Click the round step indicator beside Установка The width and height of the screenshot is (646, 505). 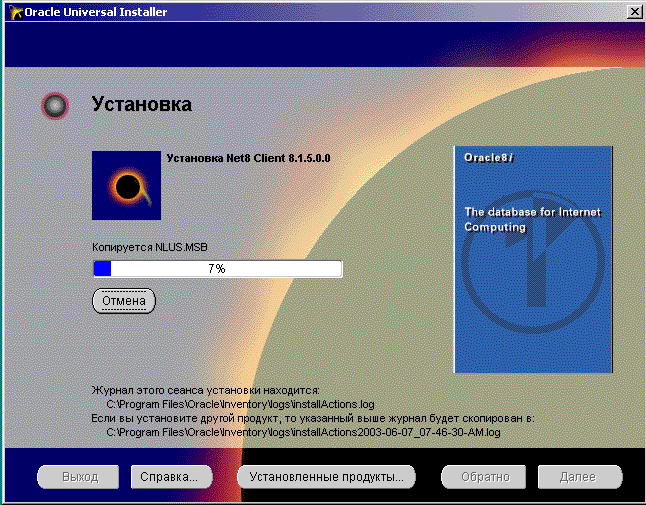55,106
